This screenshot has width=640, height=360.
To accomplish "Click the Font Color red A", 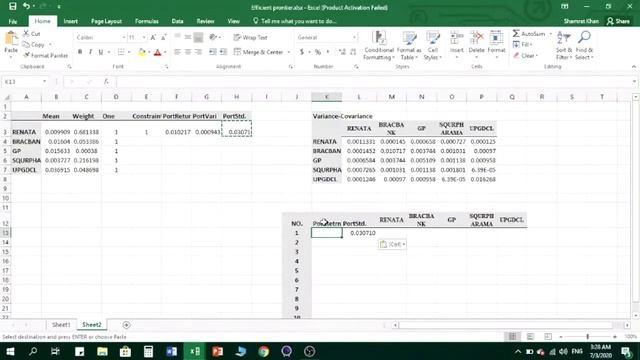I will click(158, 52).
